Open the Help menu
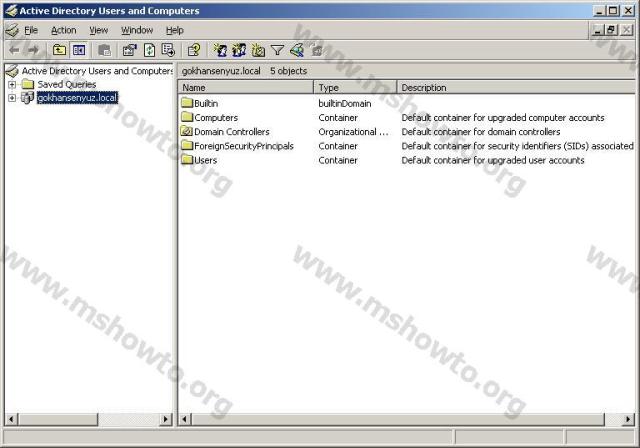 175,30
